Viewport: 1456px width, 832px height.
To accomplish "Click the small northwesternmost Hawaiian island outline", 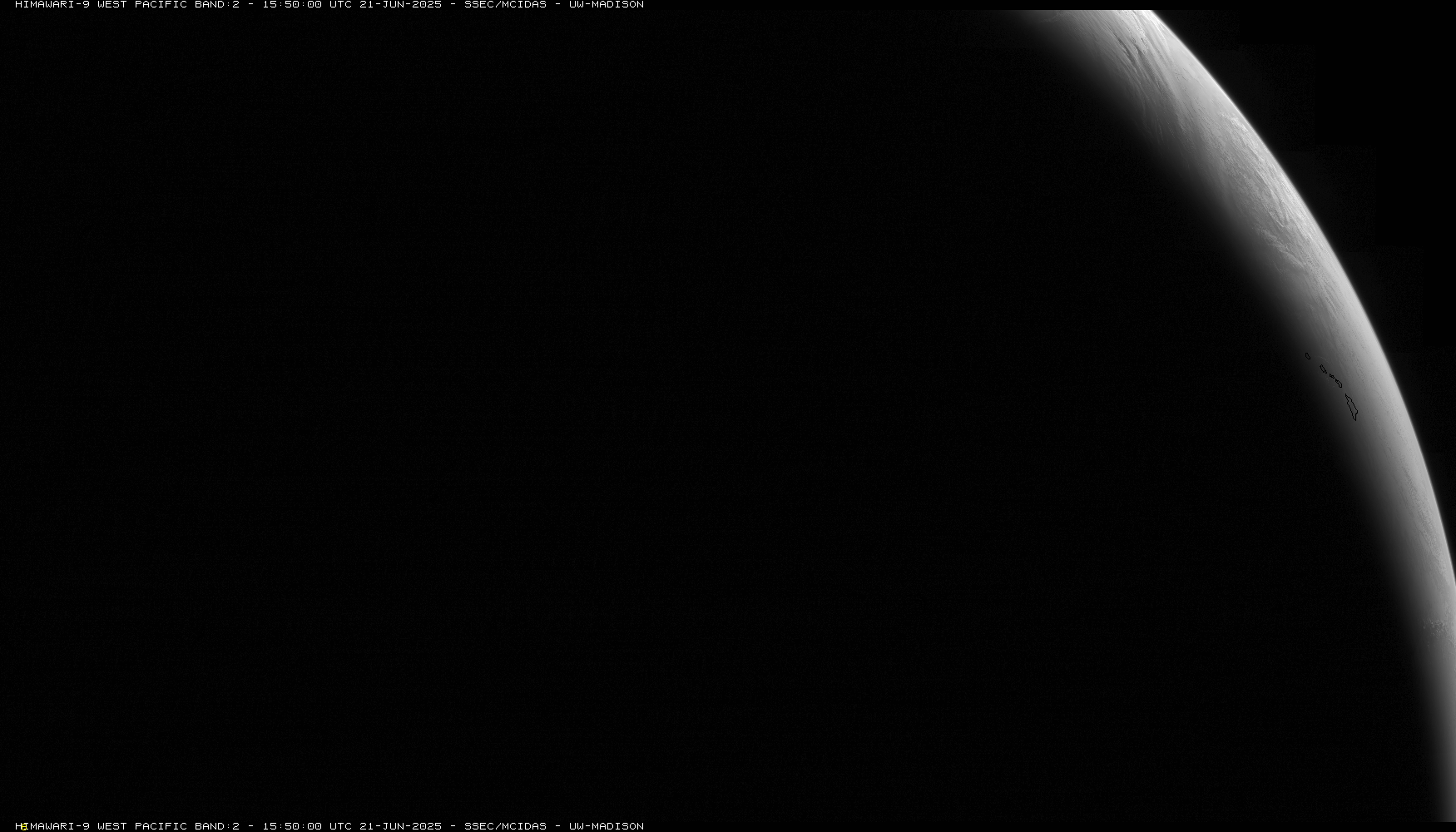I will (1307, 356).
